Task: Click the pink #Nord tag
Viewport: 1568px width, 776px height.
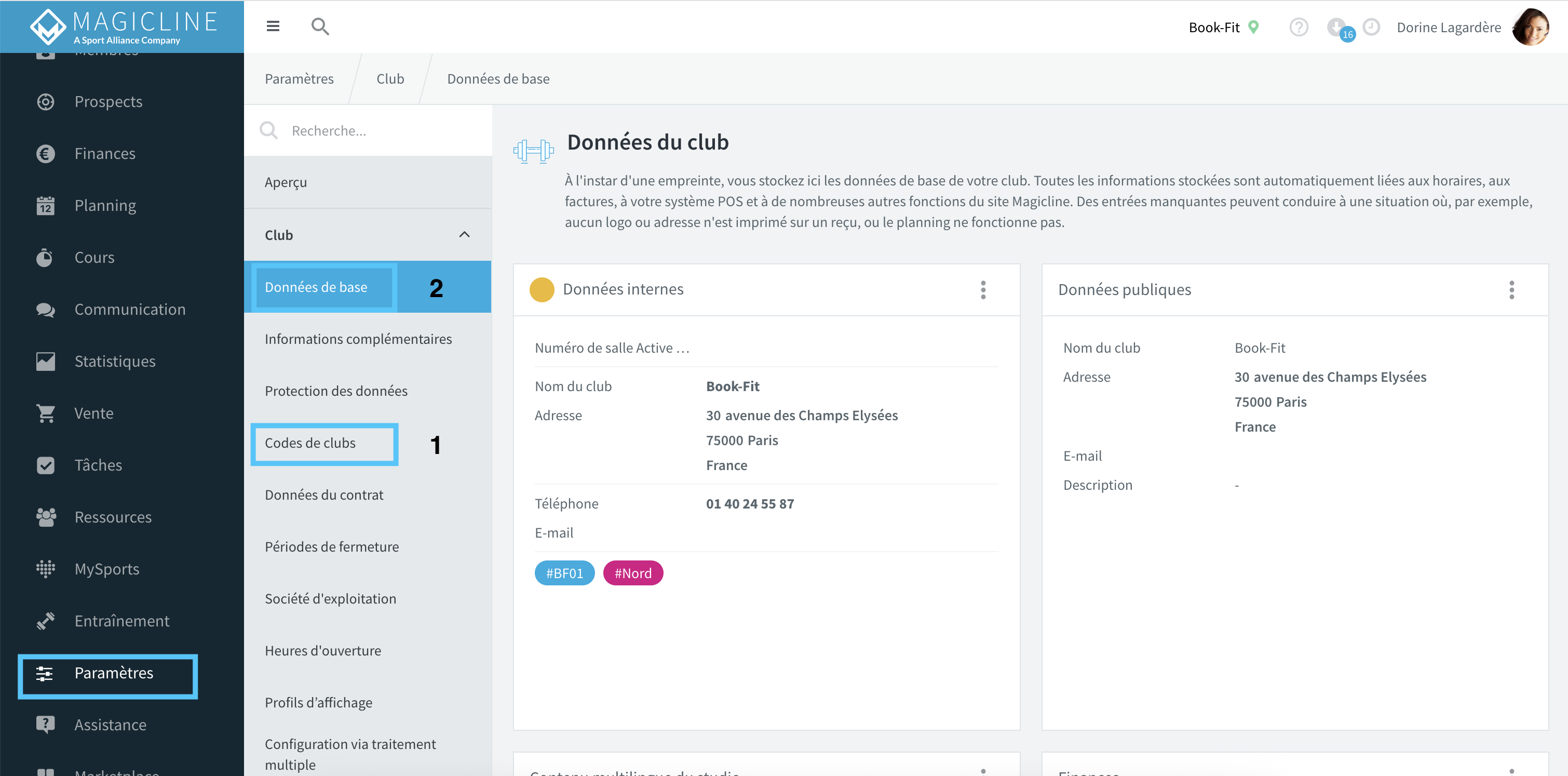Action: pos(632,573)
